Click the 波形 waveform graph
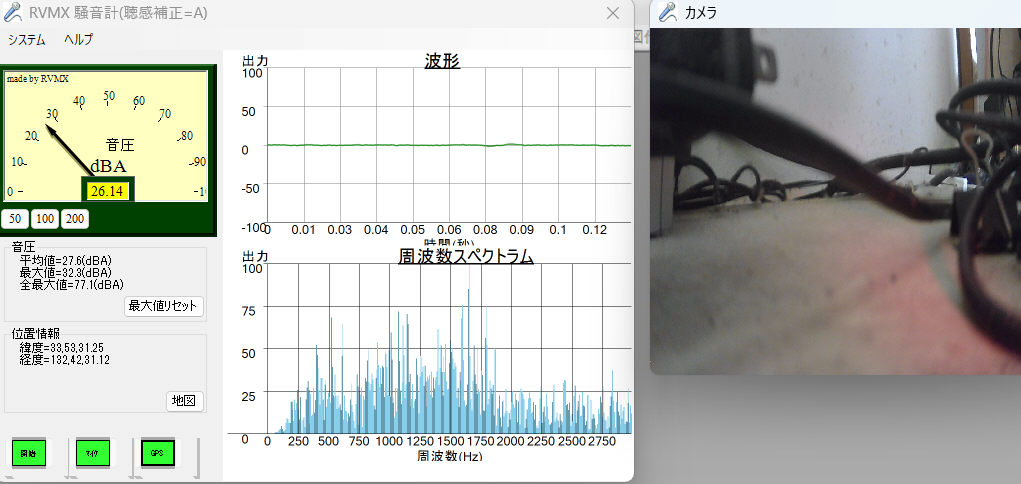 450,145
